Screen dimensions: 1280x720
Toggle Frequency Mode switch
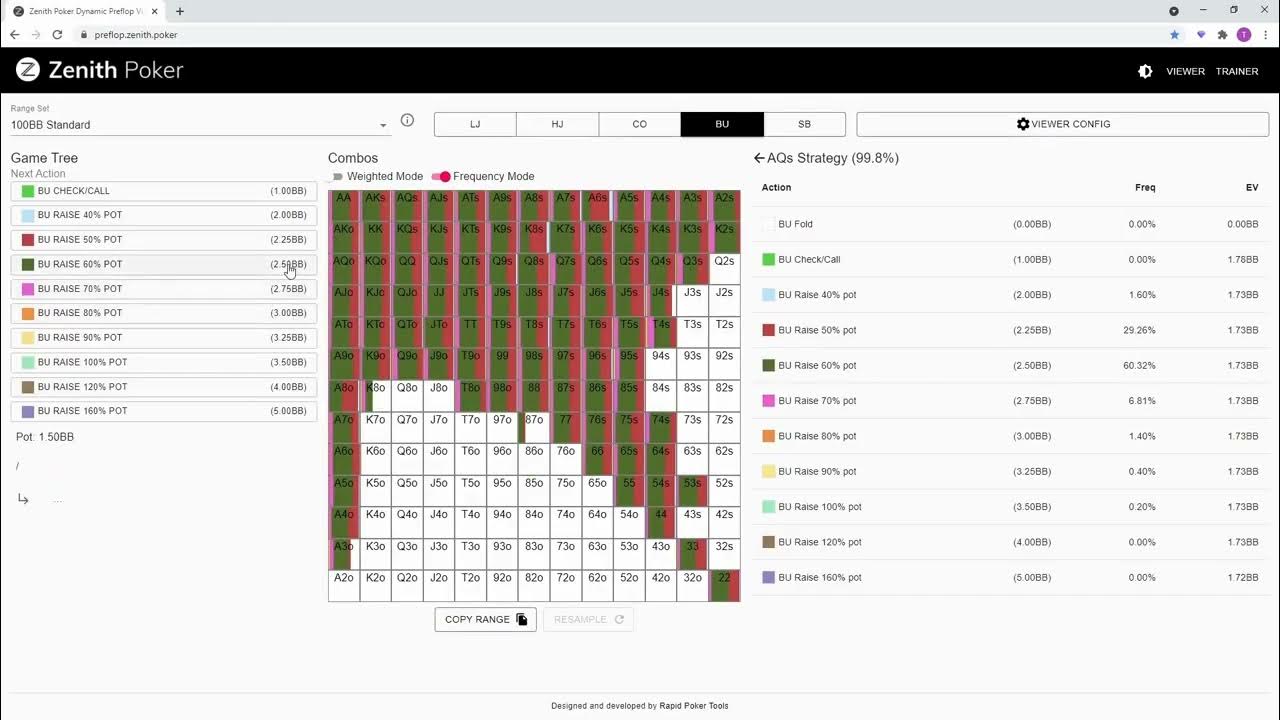tap(441, 177)
